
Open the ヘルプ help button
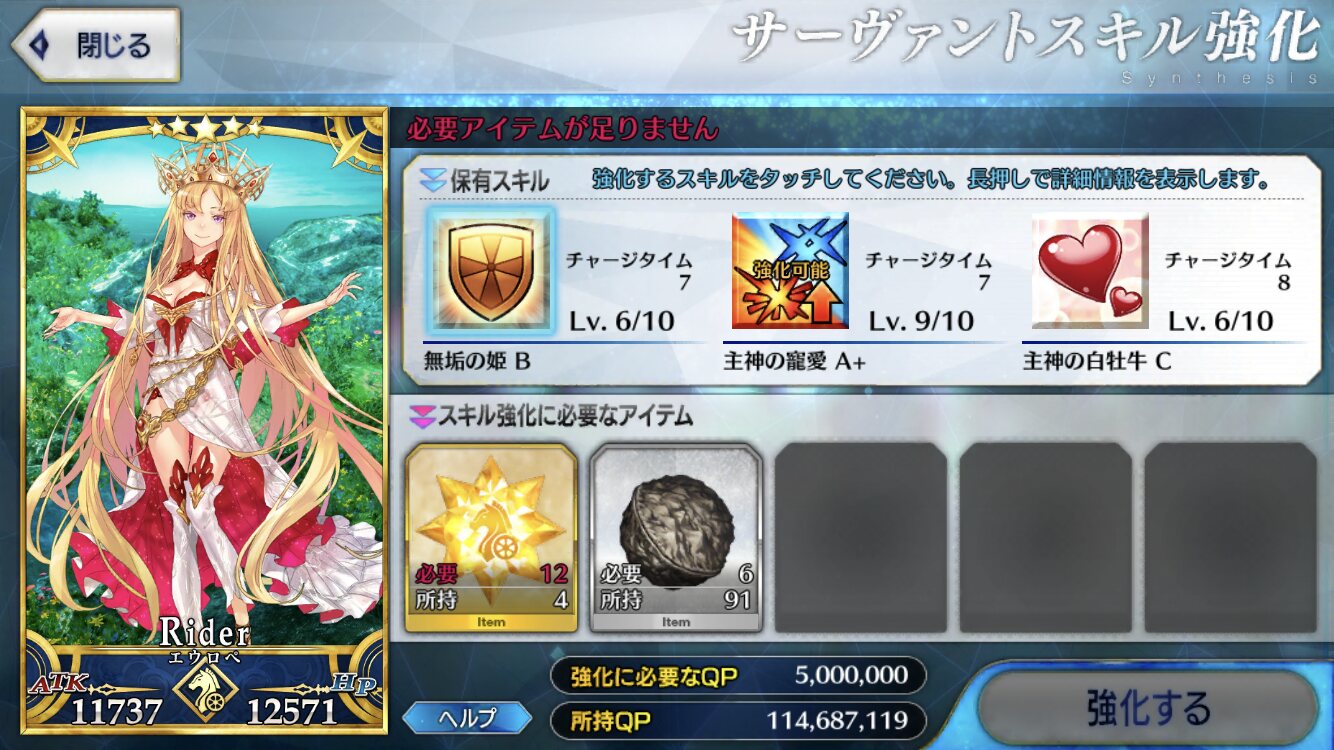[x=467, y=717]
